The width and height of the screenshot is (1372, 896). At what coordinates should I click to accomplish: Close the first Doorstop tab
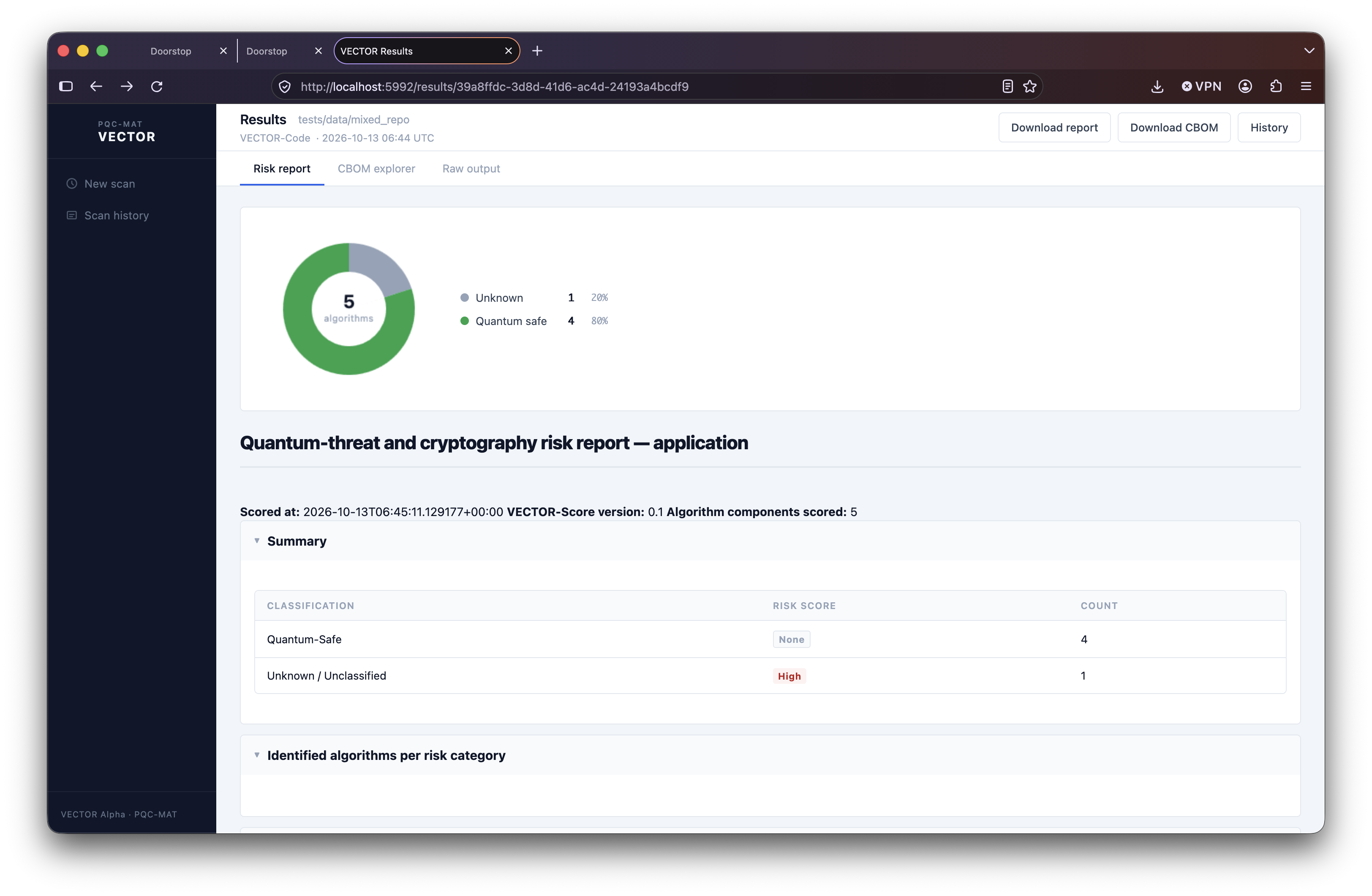[223, 51]
